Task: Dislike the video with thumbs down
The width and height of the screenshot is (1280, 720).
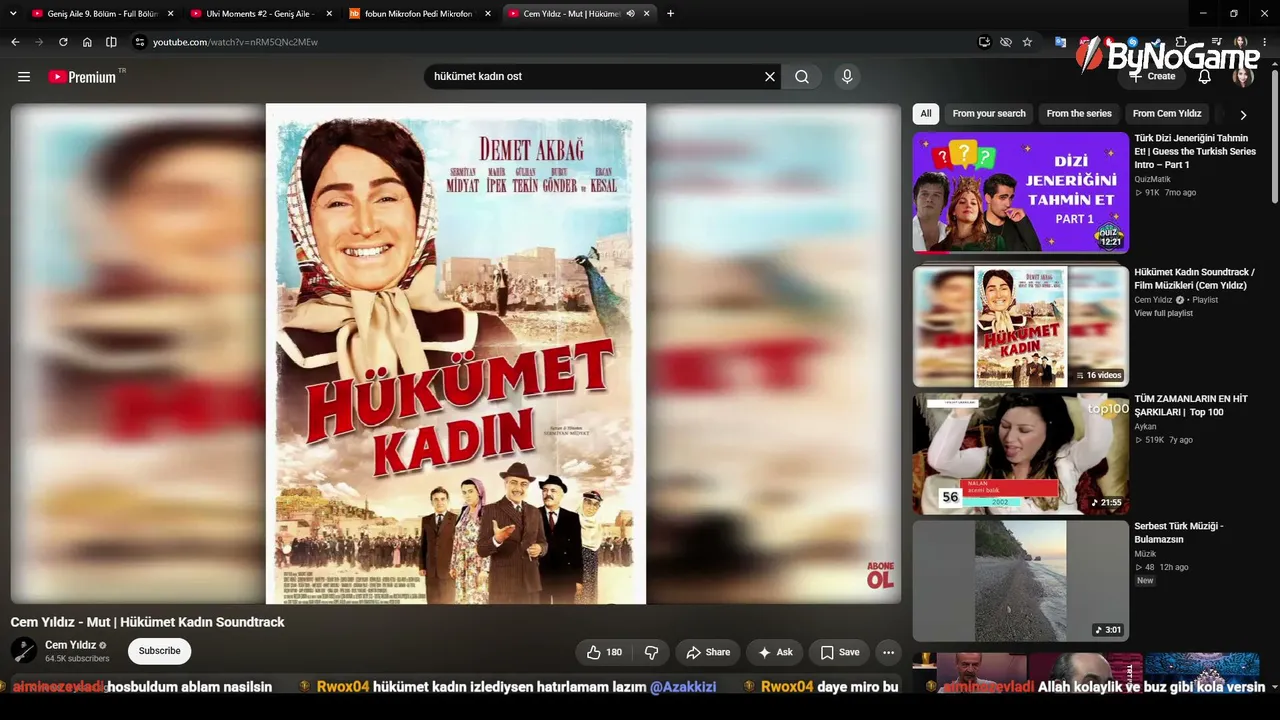Action: (651, 652)
